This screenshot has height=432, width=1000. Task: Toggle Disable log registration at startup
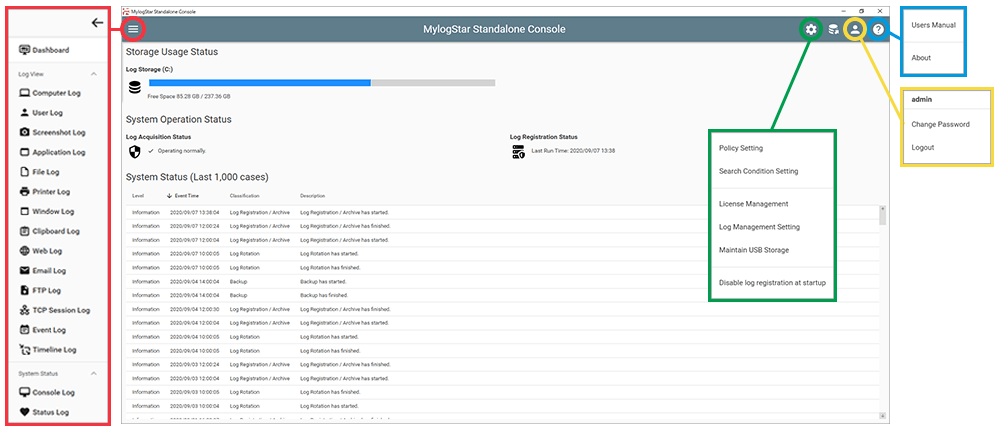click(772, 283)
